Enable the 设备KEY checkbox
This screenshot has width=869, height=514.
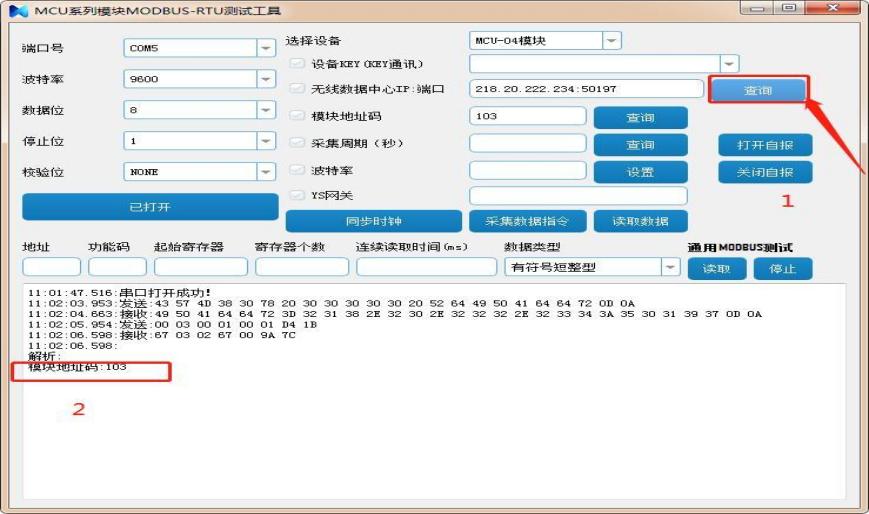(x=296, y=64)
